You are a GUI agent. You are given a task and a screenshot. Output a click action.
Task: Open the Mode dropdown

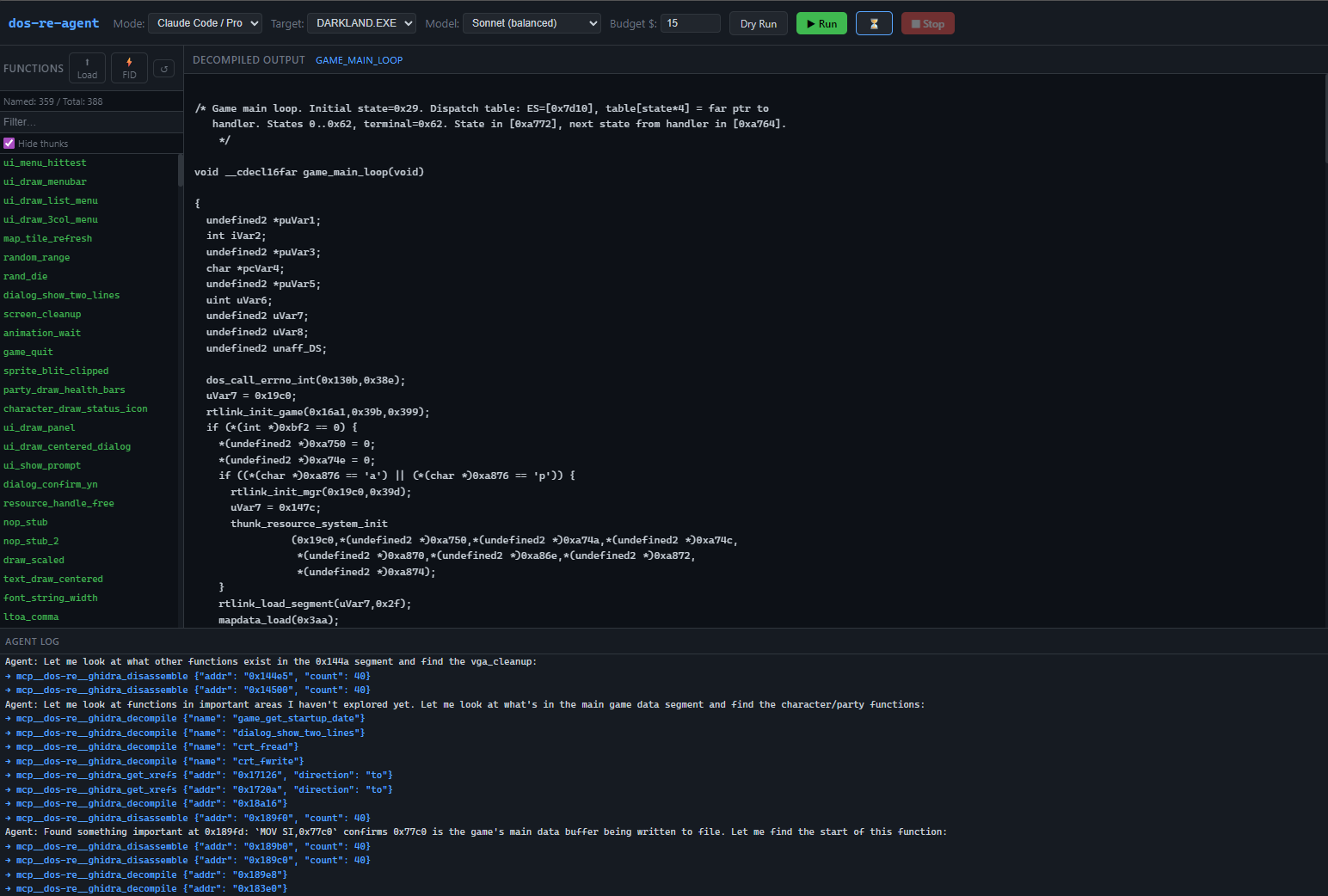[x=205, y=23]
